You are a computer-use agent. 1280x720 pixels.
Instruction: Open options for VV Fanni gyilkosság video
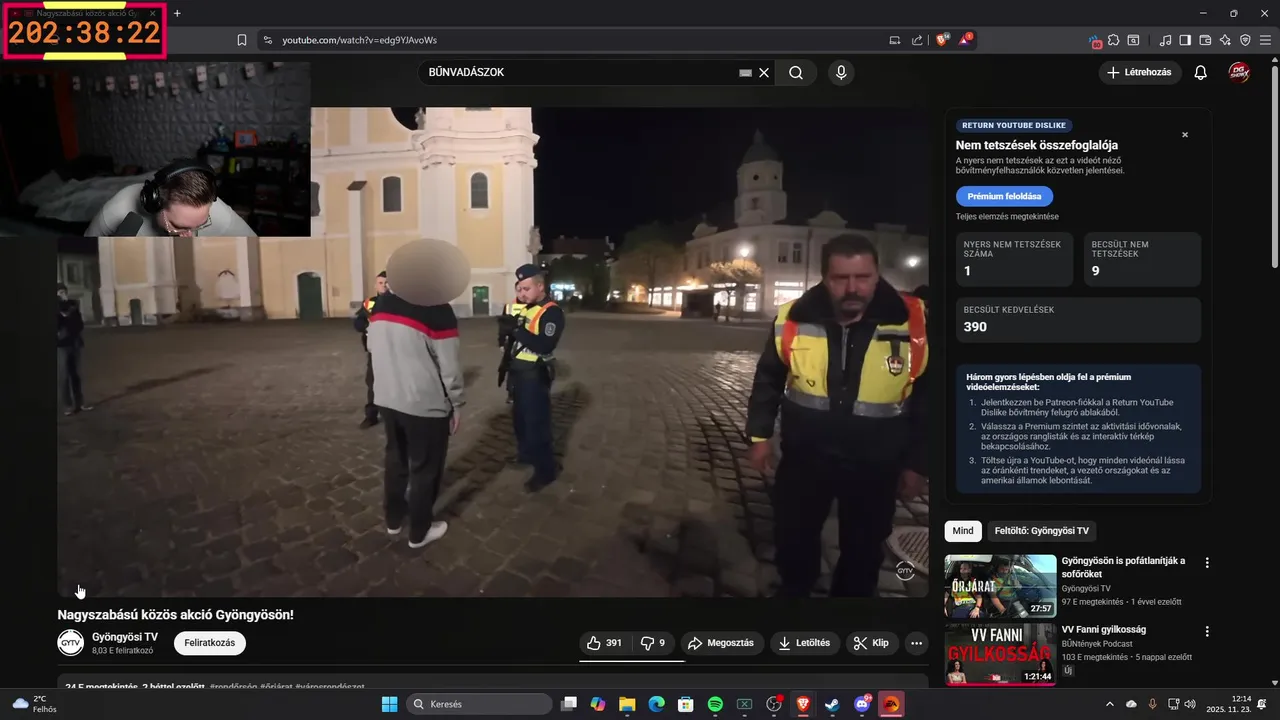1207,632
